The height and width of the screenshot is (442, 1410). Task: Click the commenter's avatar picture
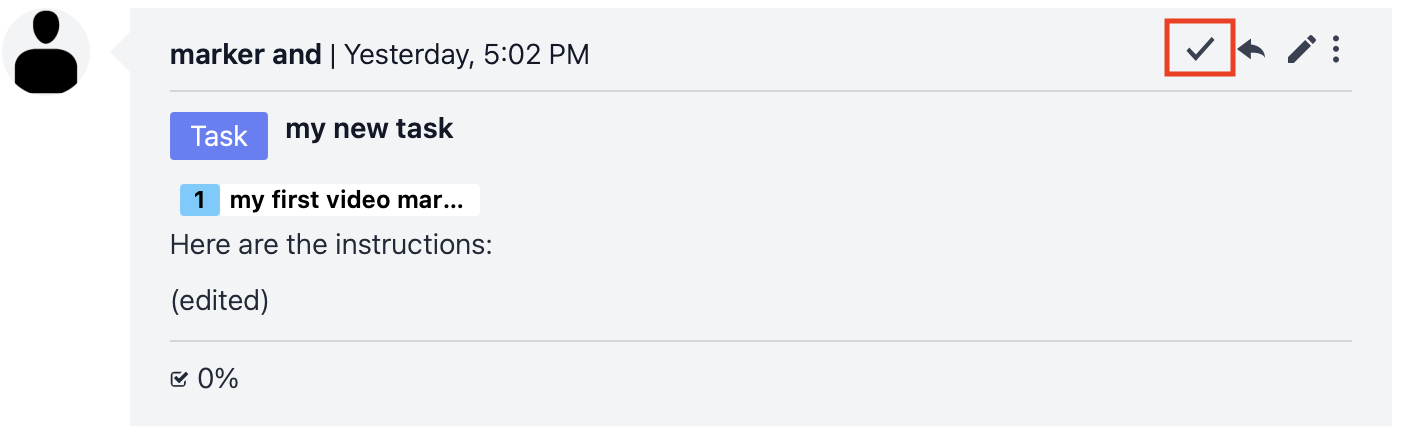tap(46, 52)
